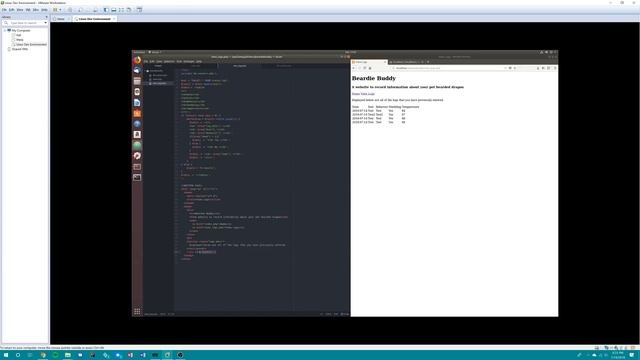Open the VMware View menu

[20, 10]
